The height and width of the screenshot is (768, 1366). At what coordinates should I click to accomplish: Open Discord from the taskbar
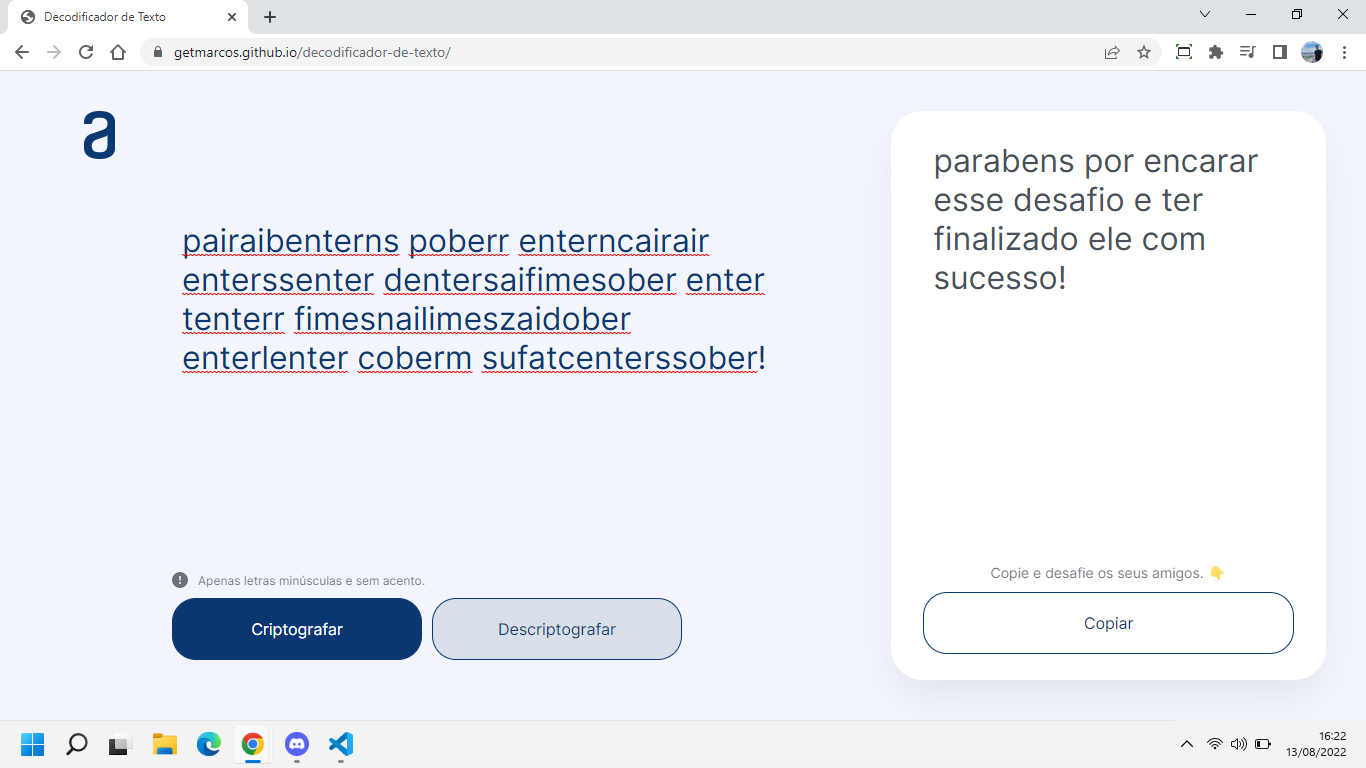pyautogui.click(x=296, y=744)
